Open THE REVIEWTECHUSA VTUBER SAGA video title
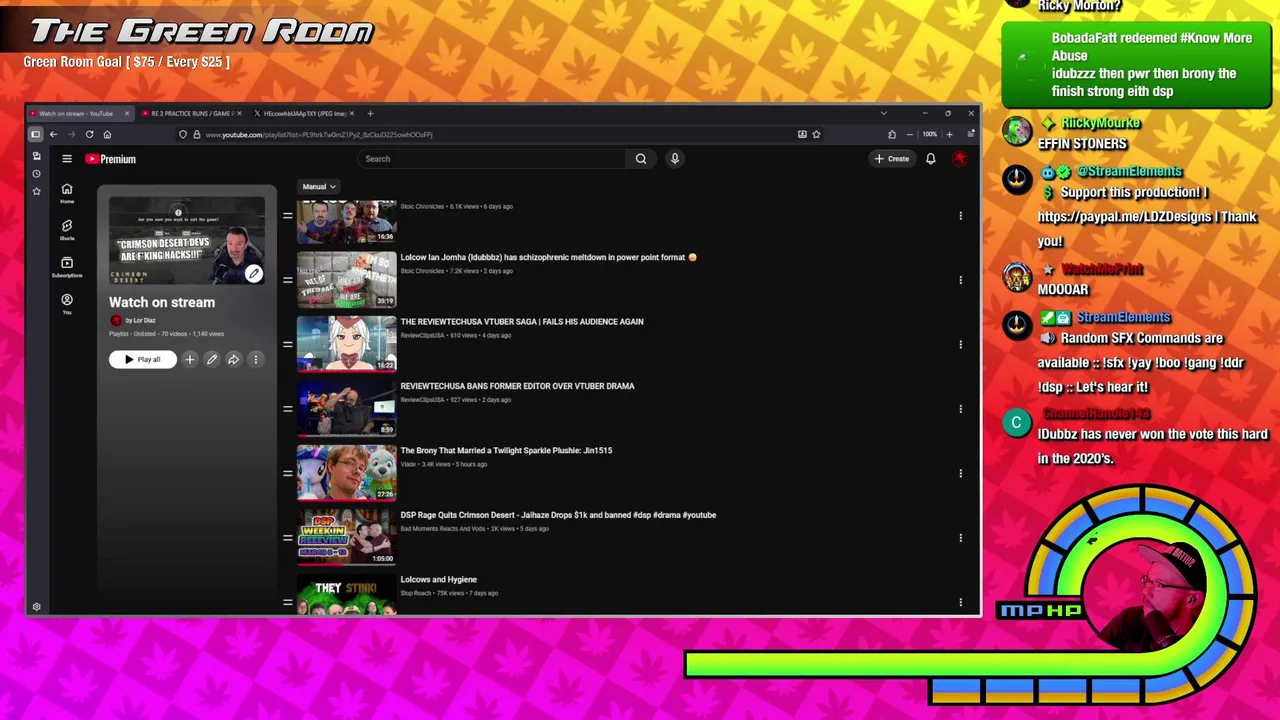The width and height of the screenshot is (1280, 720). pos(522,321)
